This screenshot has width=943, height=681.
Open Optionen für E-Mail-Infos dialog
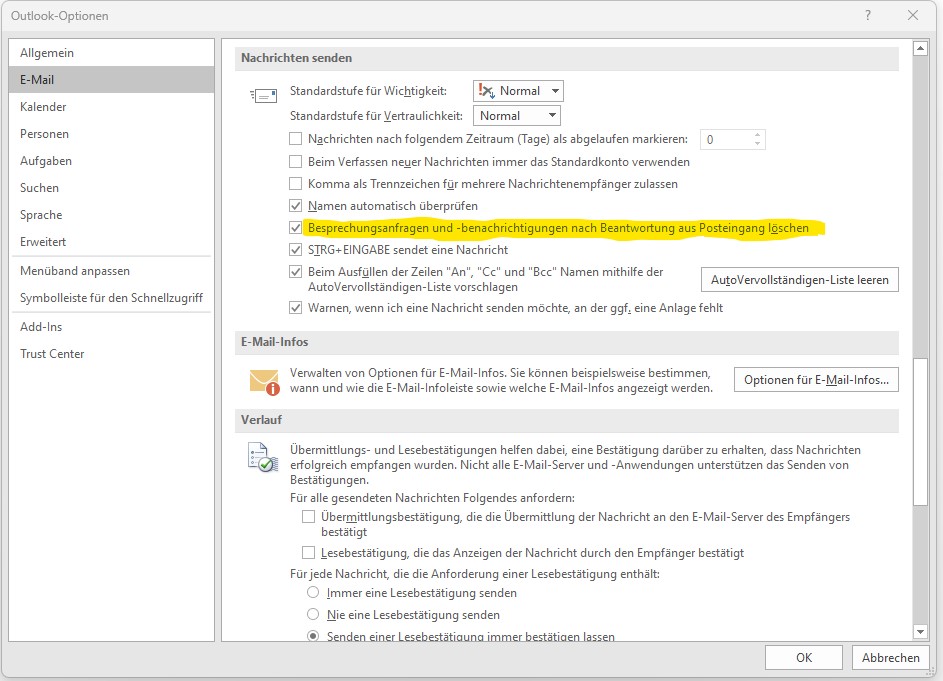(816, 380)
